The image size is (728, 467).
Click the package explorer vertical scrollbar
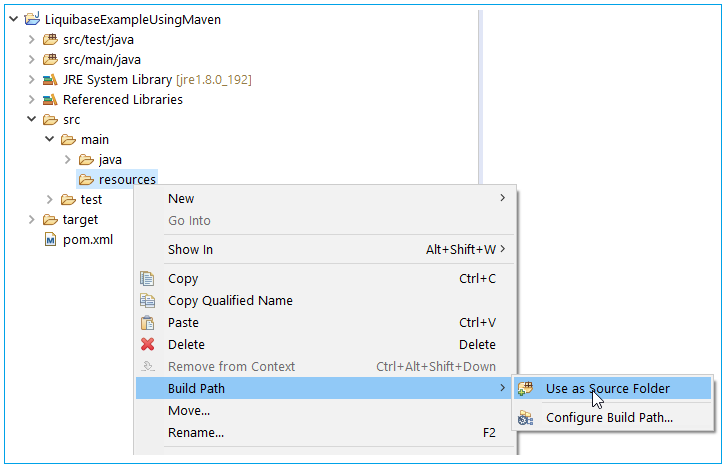pos(481,97)
